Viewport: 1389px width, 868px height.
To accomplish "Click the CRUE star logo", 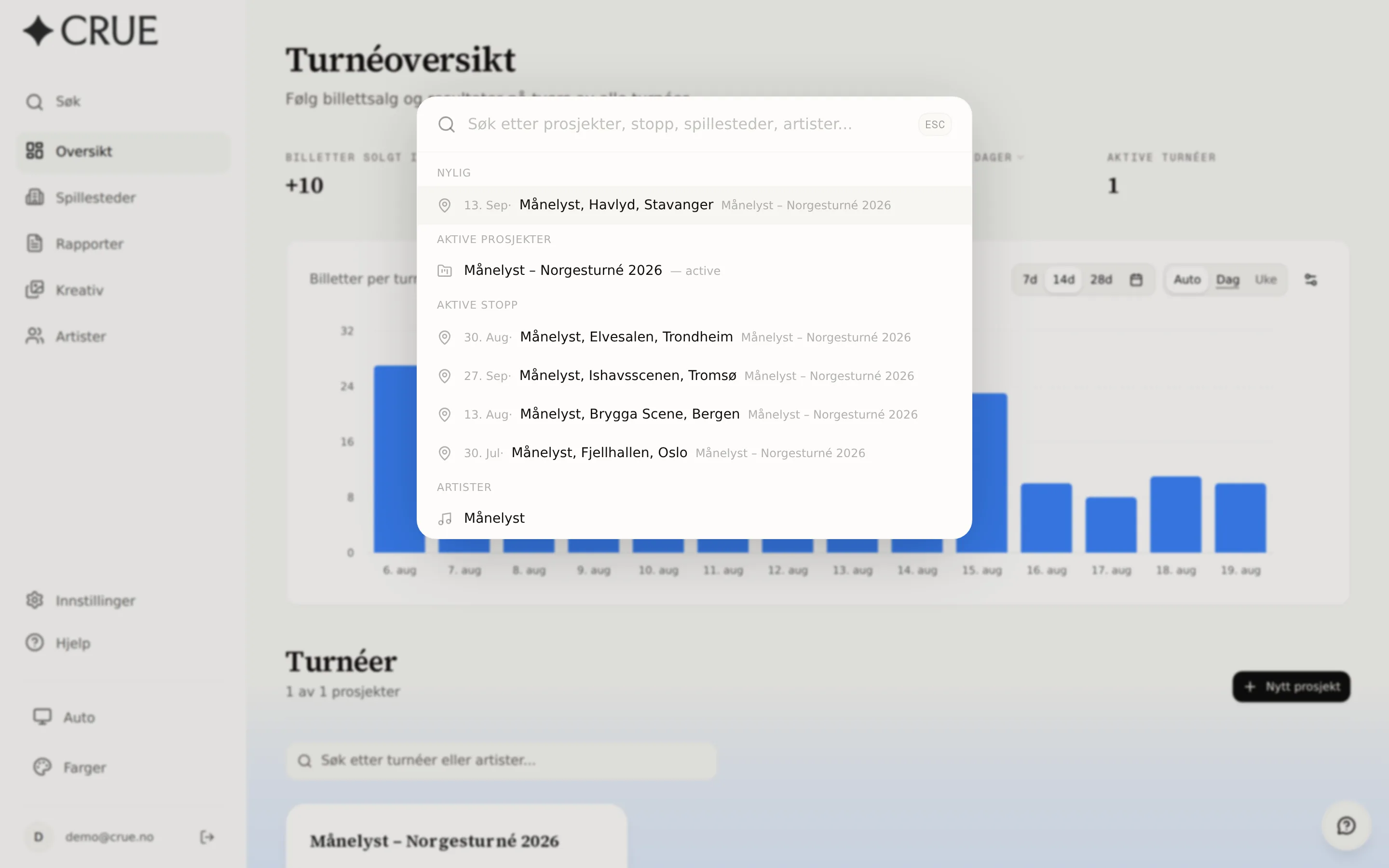I will pyautogui.click(x=38, y=30).
